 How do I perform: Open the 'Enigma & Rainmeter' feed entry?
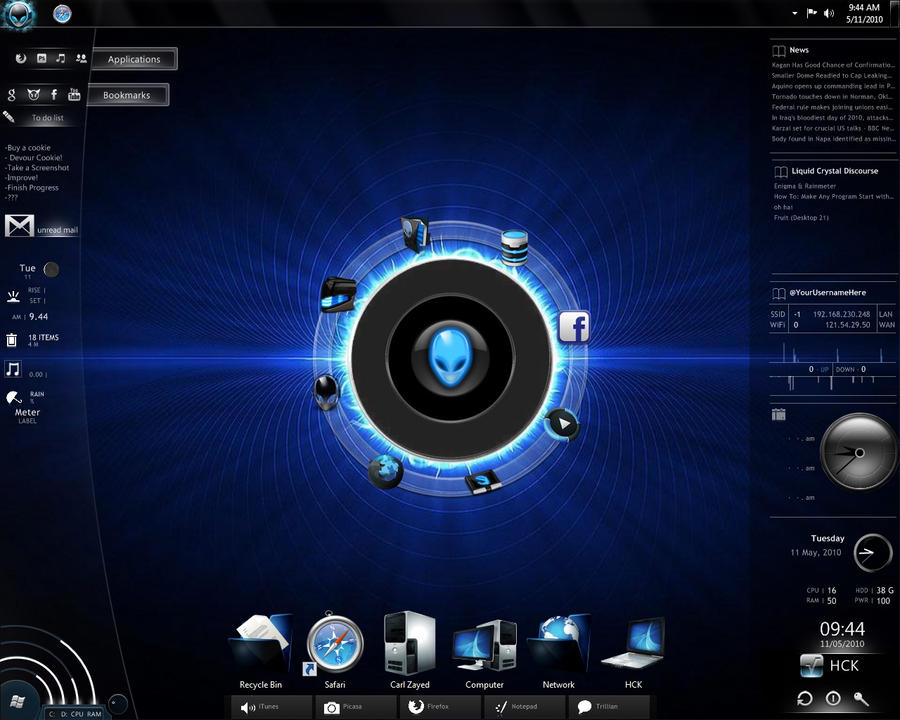[805, 186]
